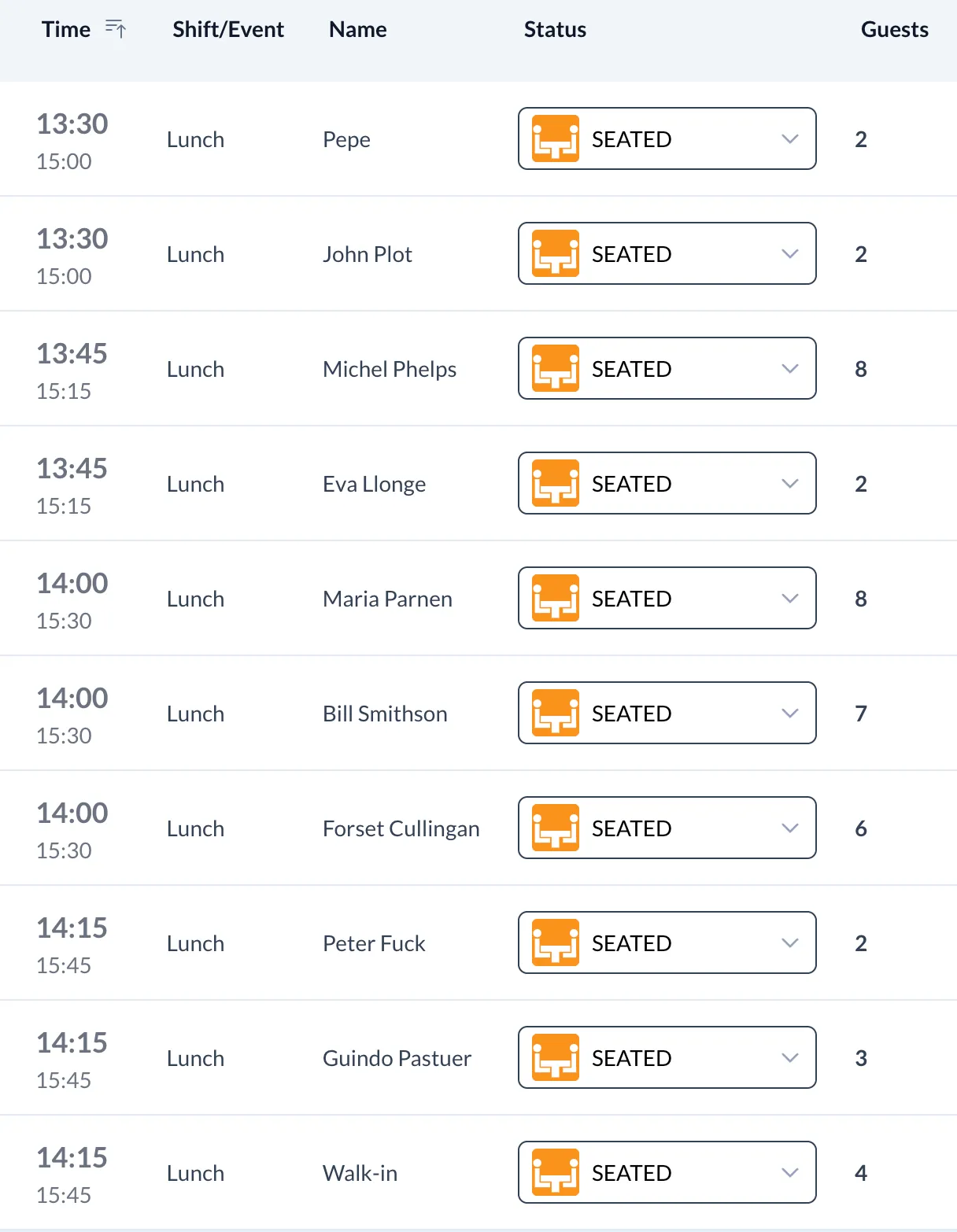The width and height of the screenshot is (957, 1232).
Task: Open the Maria Parnen reservation name
Action: pos(387,599)
